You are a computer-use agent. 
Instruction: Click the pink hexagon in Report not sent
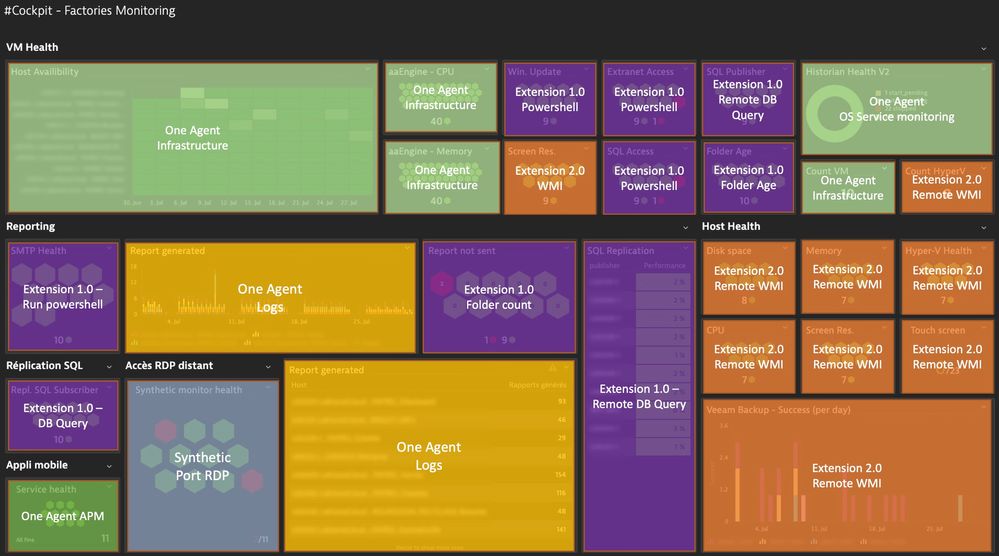click(x=443, y=286)
